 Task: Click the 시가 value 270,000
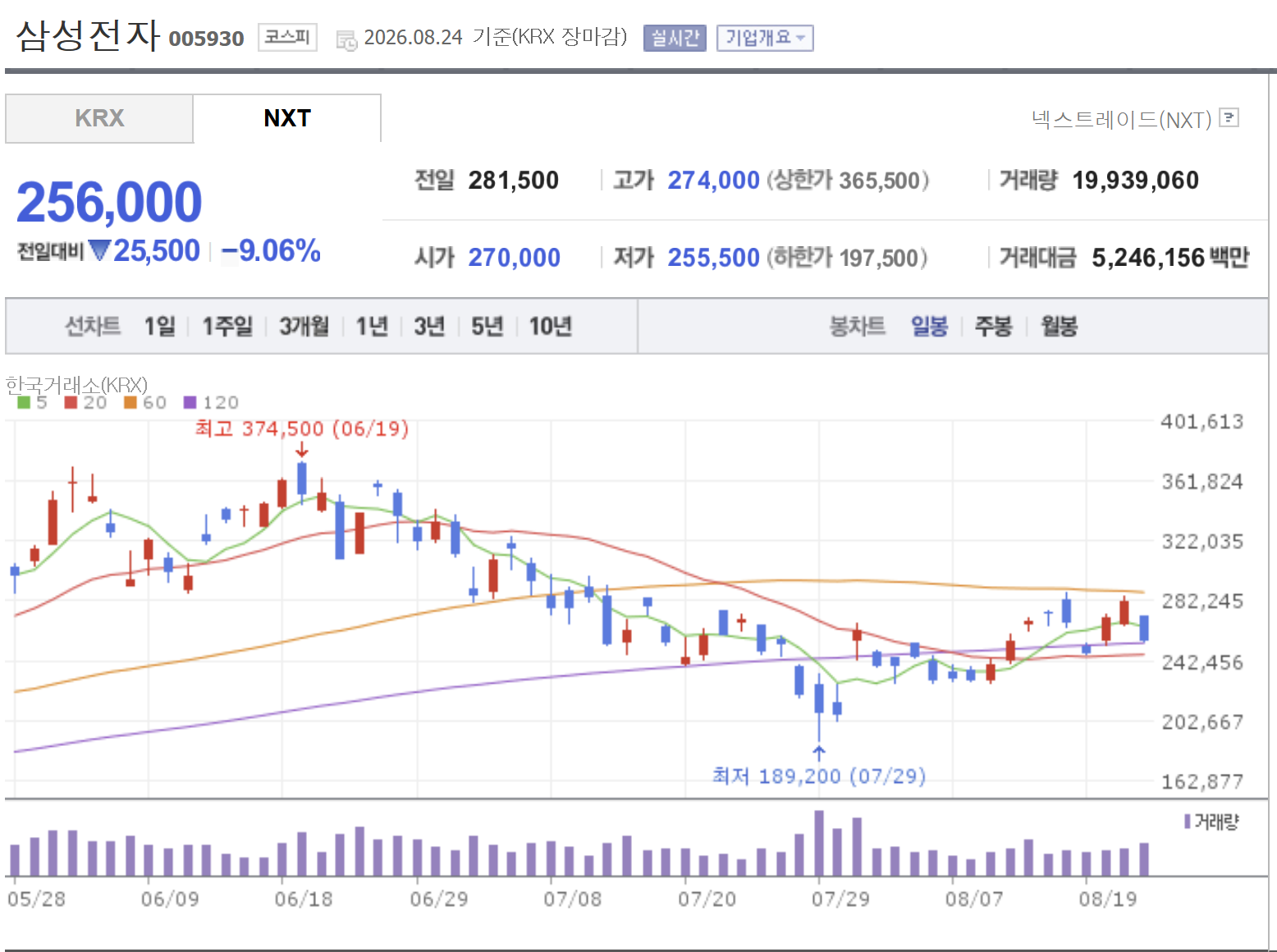pos(514,258)
